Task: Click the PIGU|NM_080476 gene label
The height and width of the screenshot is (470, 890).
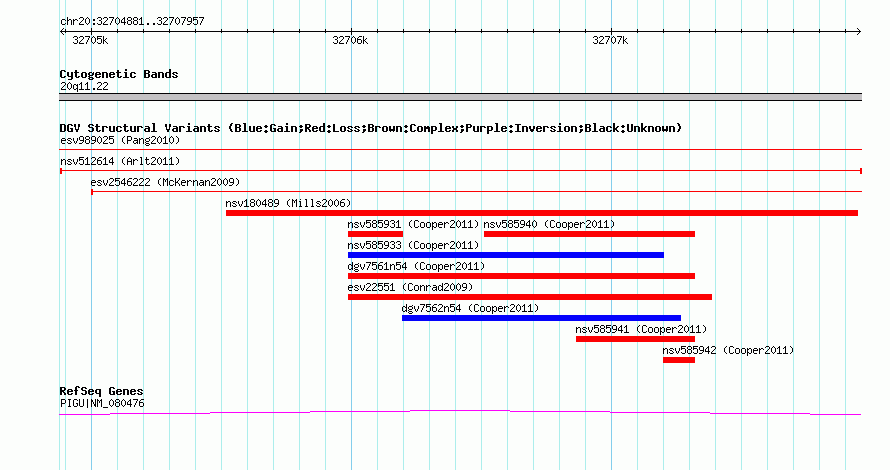Action: coord(102,404)
